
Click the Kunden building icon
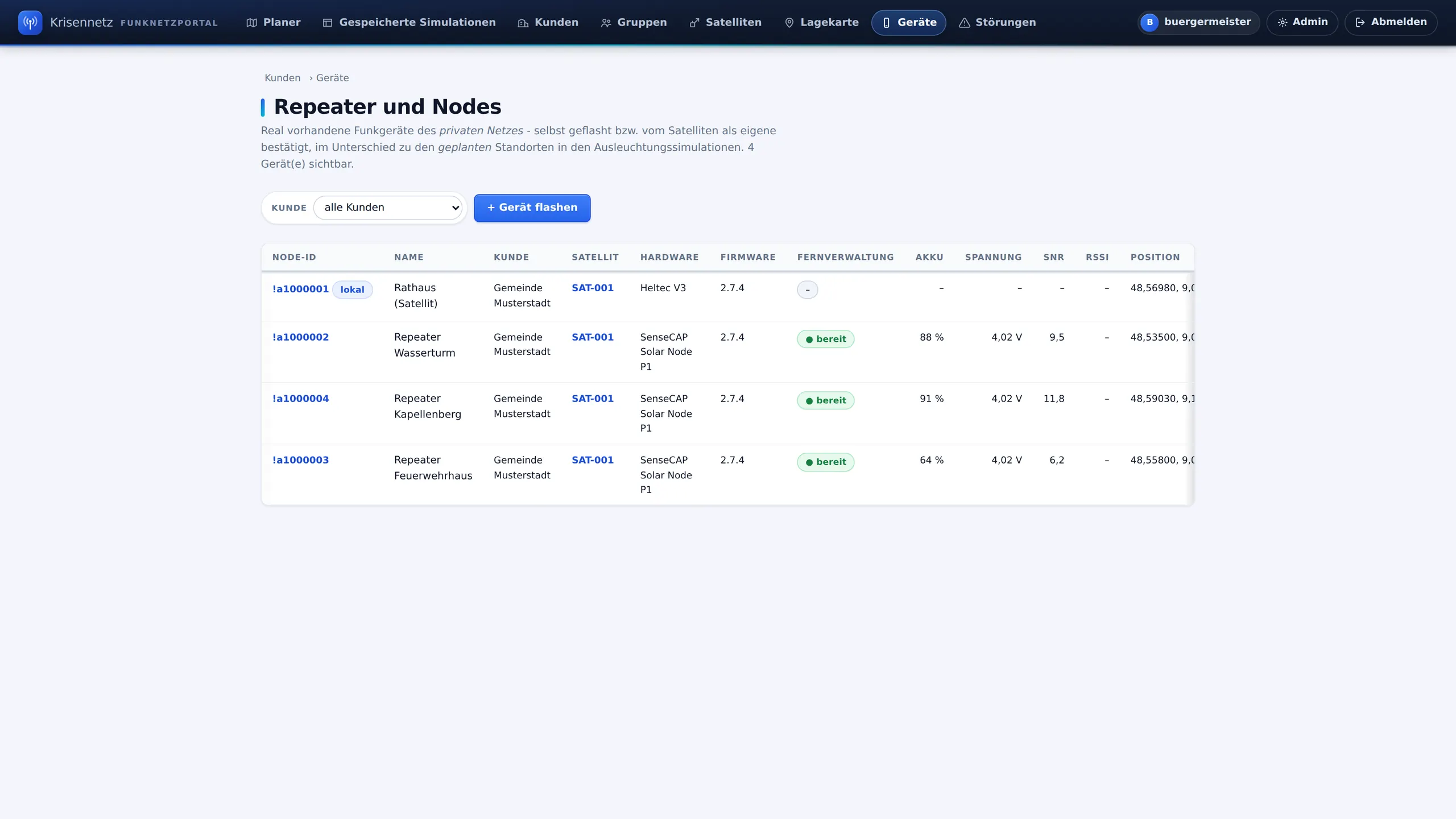point(523,23)
